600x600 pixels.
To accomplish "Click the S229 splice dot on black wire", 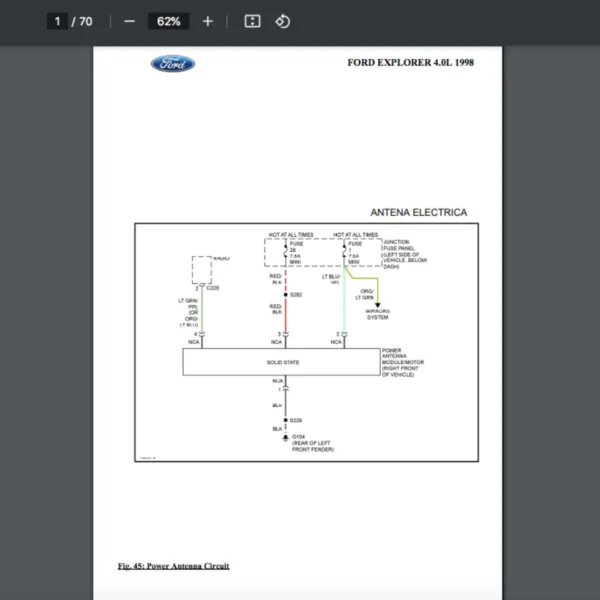I will 286,420.
